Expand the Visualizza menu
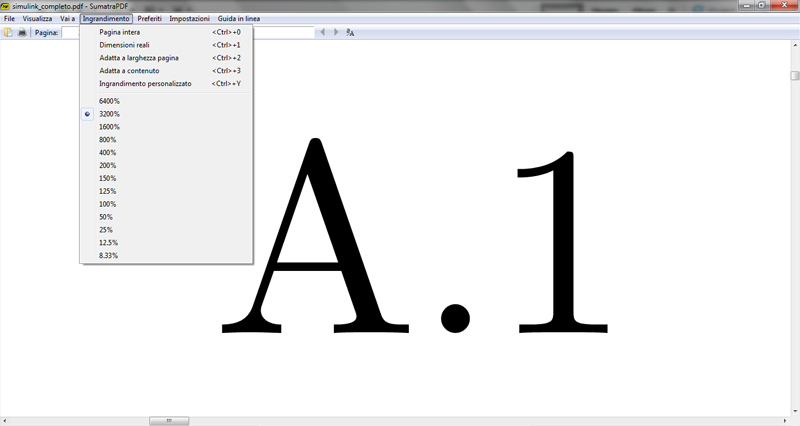 click(x=38, y=19)
